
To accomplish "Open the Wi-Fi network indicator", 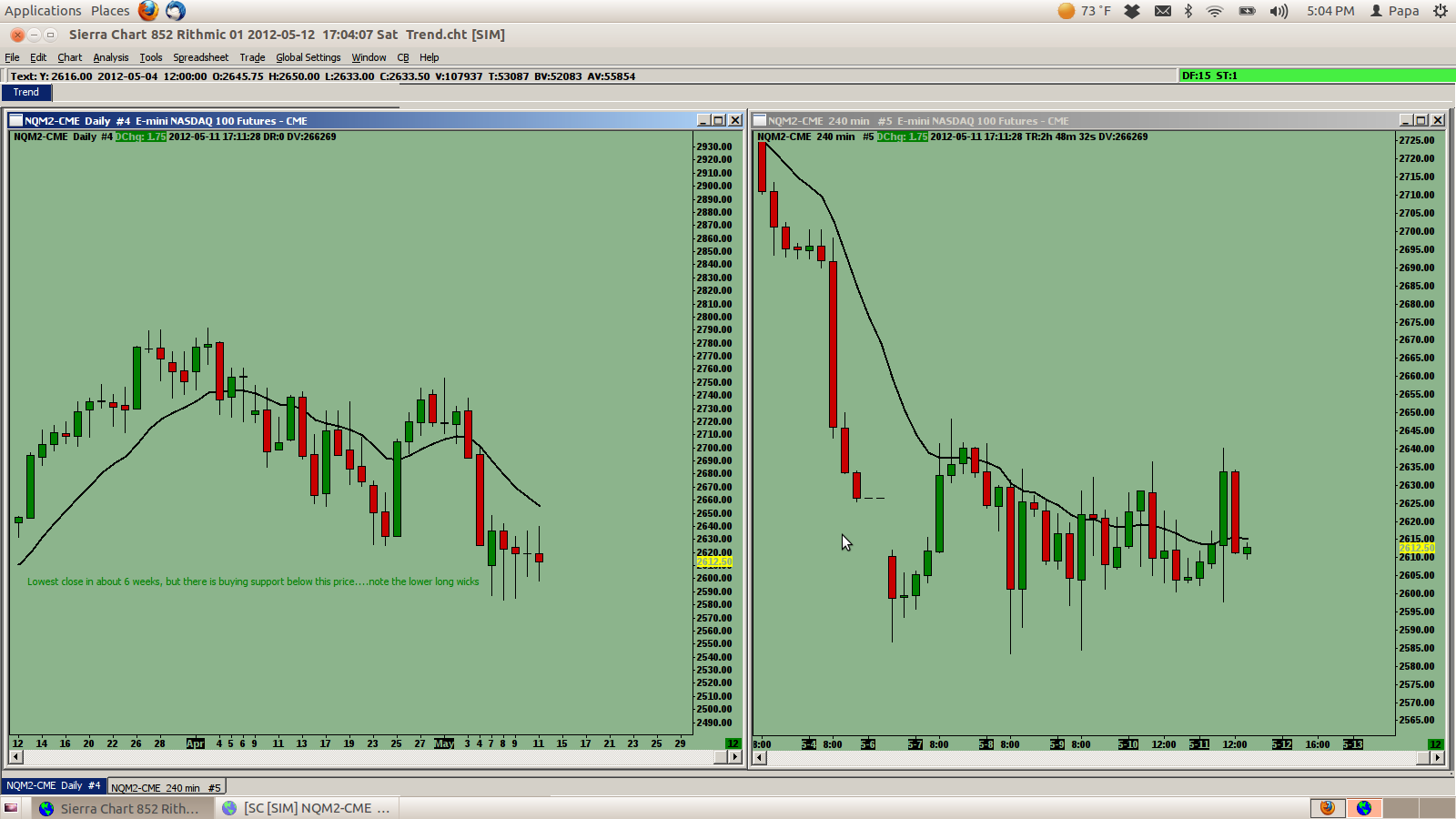I will point(1215,11).
